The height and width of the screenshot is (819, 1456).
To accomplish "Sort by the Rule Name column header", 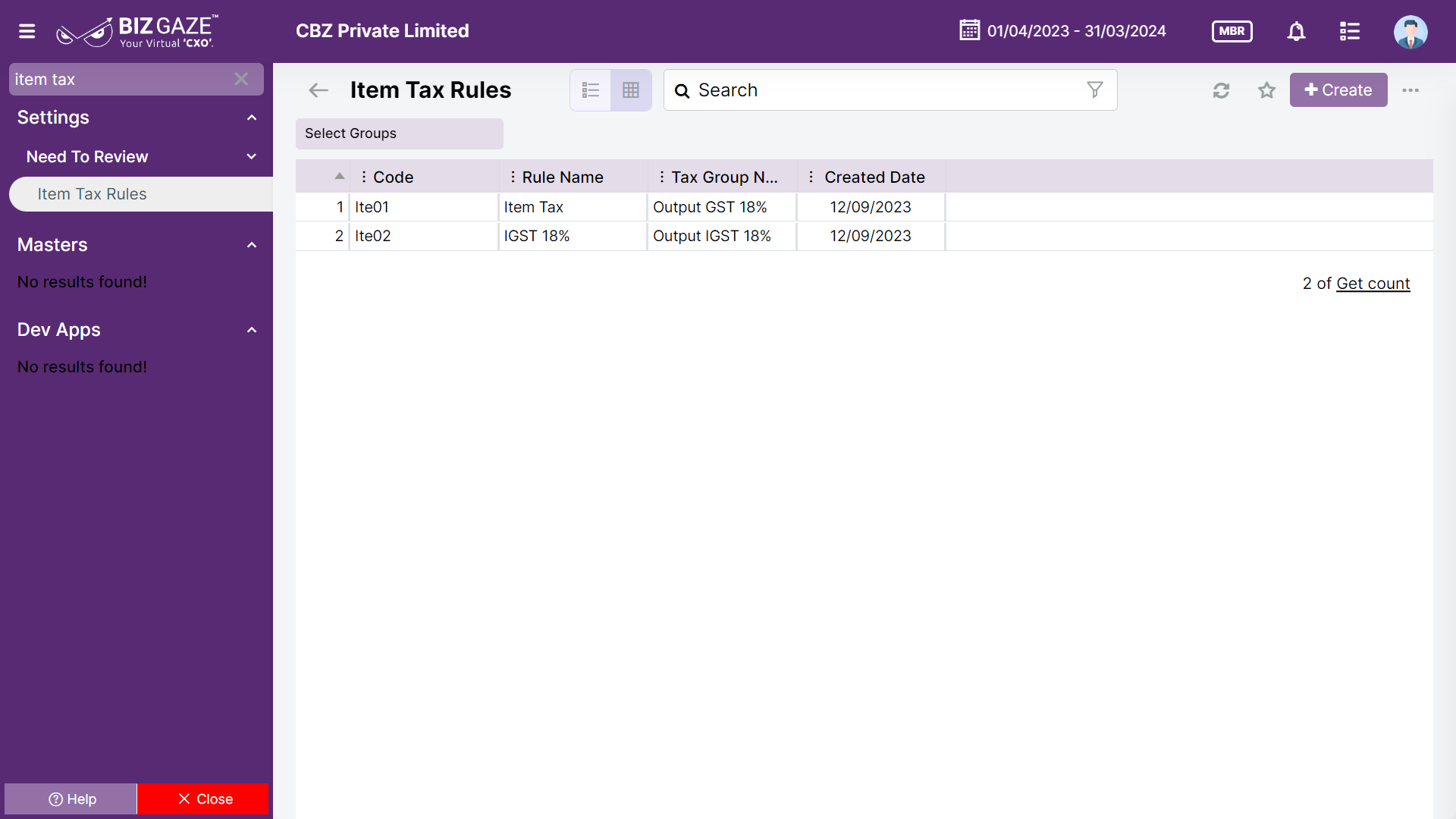I will point(563,177).
